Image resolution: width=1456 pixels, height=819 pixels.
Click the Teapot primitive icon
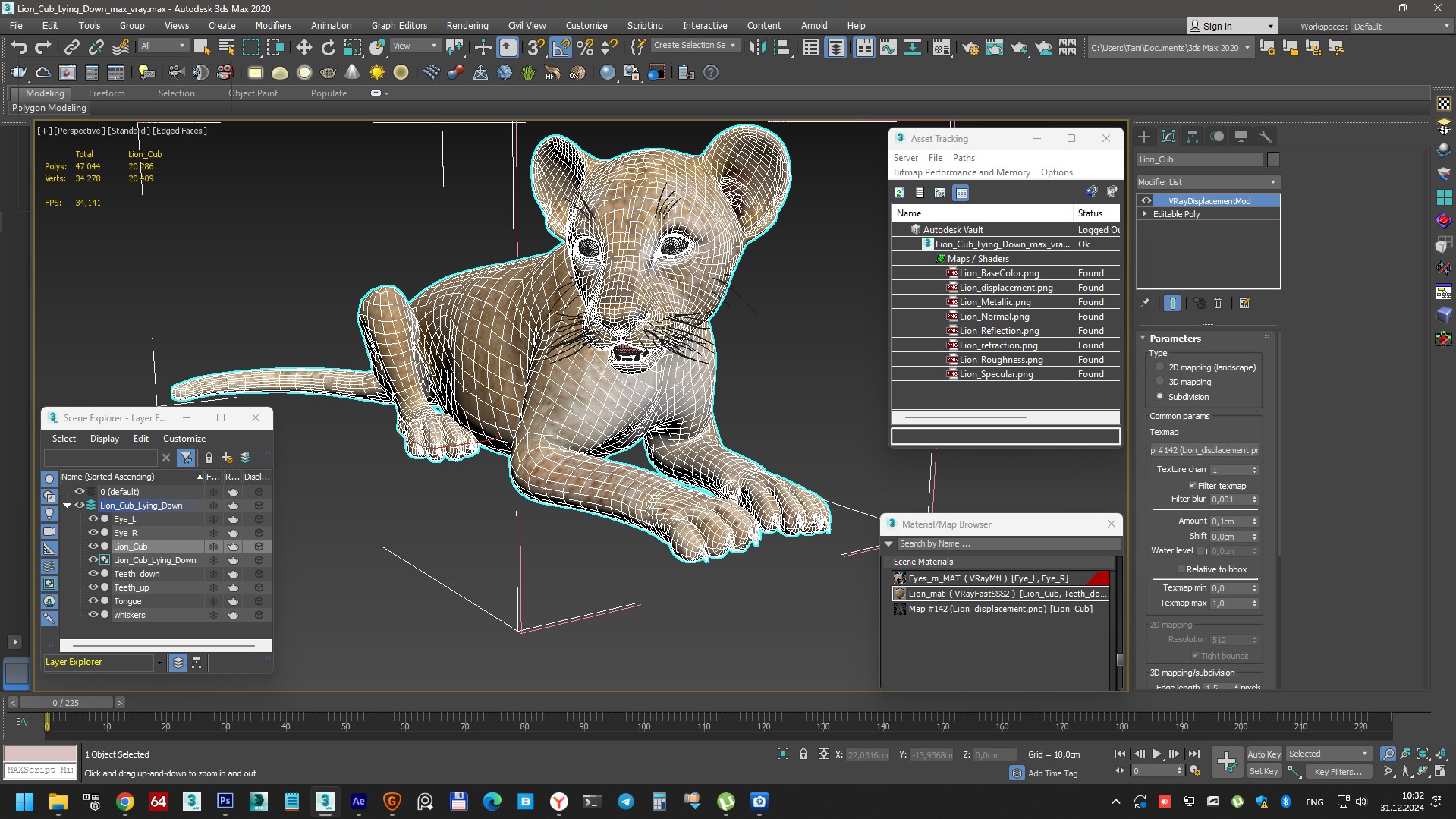[328, 73]
